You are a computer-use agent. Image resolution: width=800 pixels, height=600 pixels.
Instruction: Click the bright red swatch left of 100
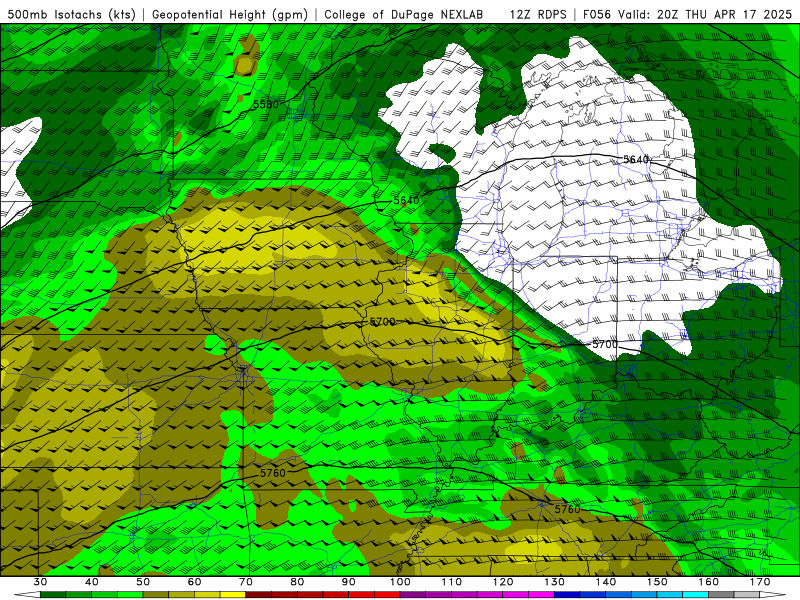click(387, 595)
